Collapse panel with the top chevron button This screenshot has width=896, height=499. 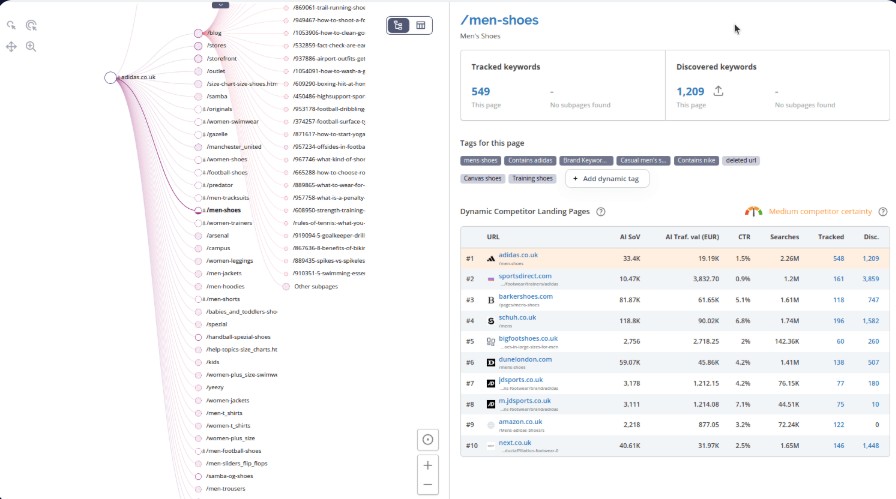221,5
